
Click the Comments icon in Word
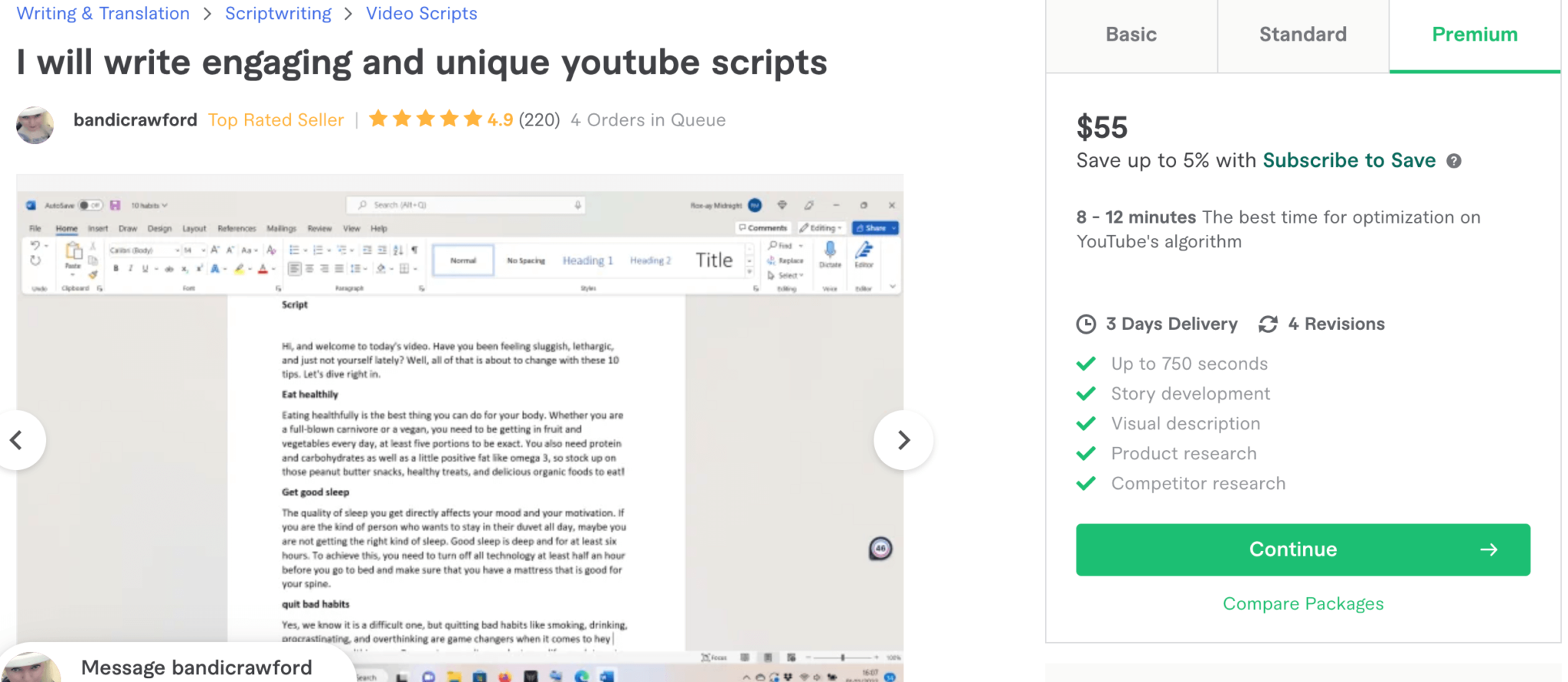tap(763, 227)
